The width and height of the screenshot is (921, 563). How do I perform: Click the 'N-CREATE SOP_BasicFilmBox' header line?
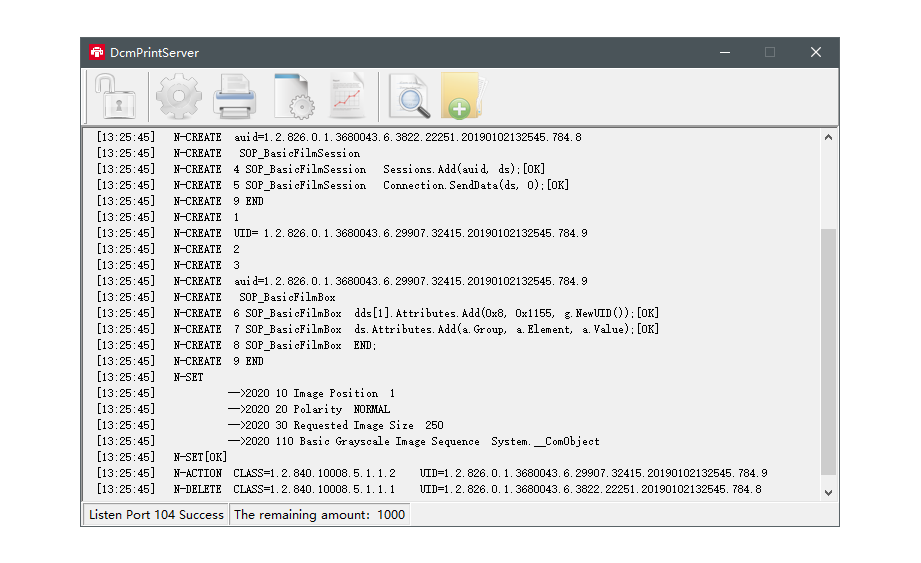pos(216,297)
